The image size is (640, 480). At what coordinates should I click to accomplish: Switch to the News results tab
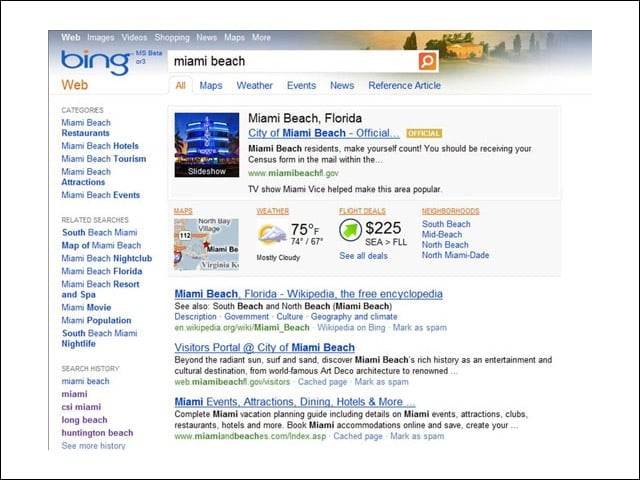tap(342, 85)
